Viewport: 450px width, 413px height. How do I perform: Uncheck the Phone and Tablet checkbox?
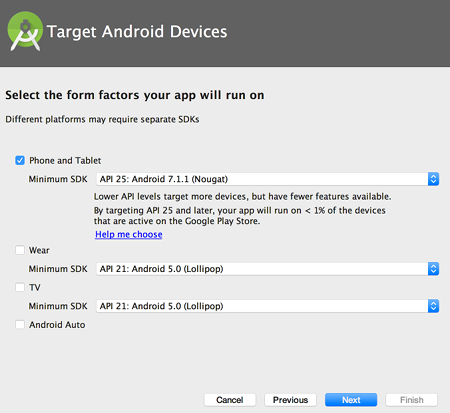(20, 160)
